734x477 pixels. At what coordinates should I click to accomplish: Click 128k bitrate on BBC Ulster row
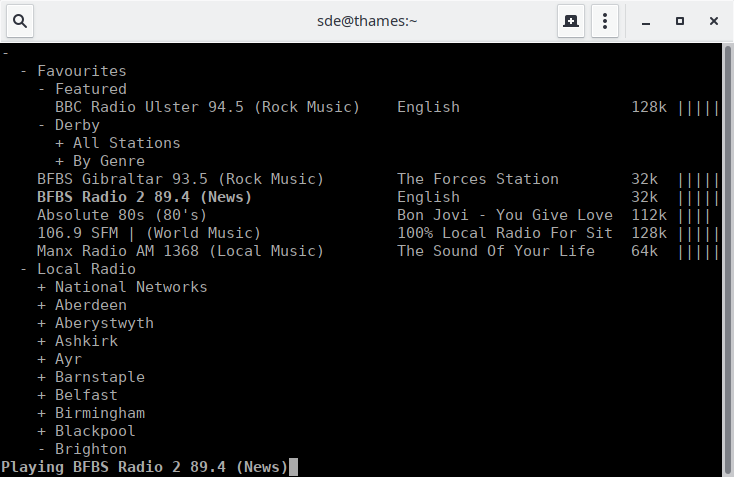(649, 107)
